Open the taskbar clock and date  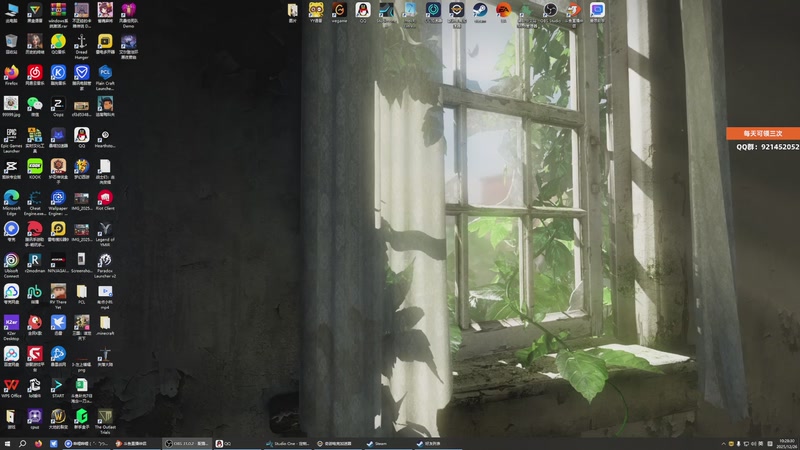tap(787, 443)
